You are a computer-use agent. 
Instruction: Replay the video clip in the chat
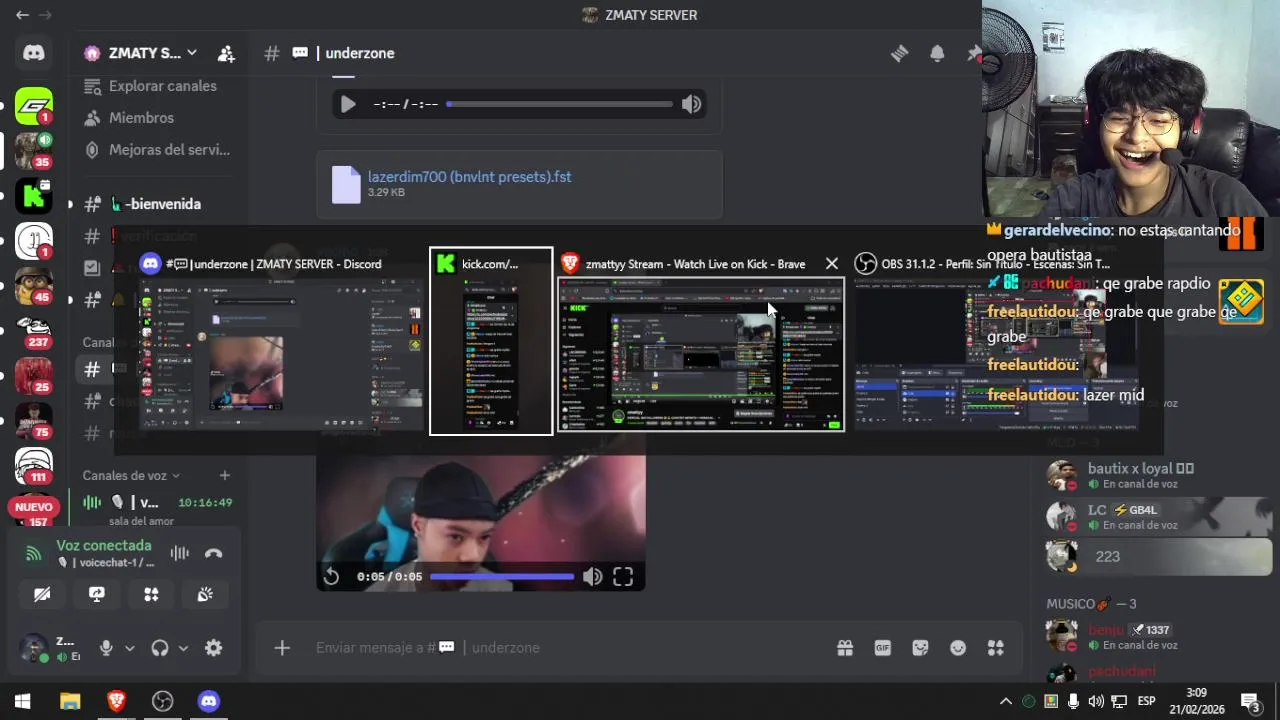331,576
